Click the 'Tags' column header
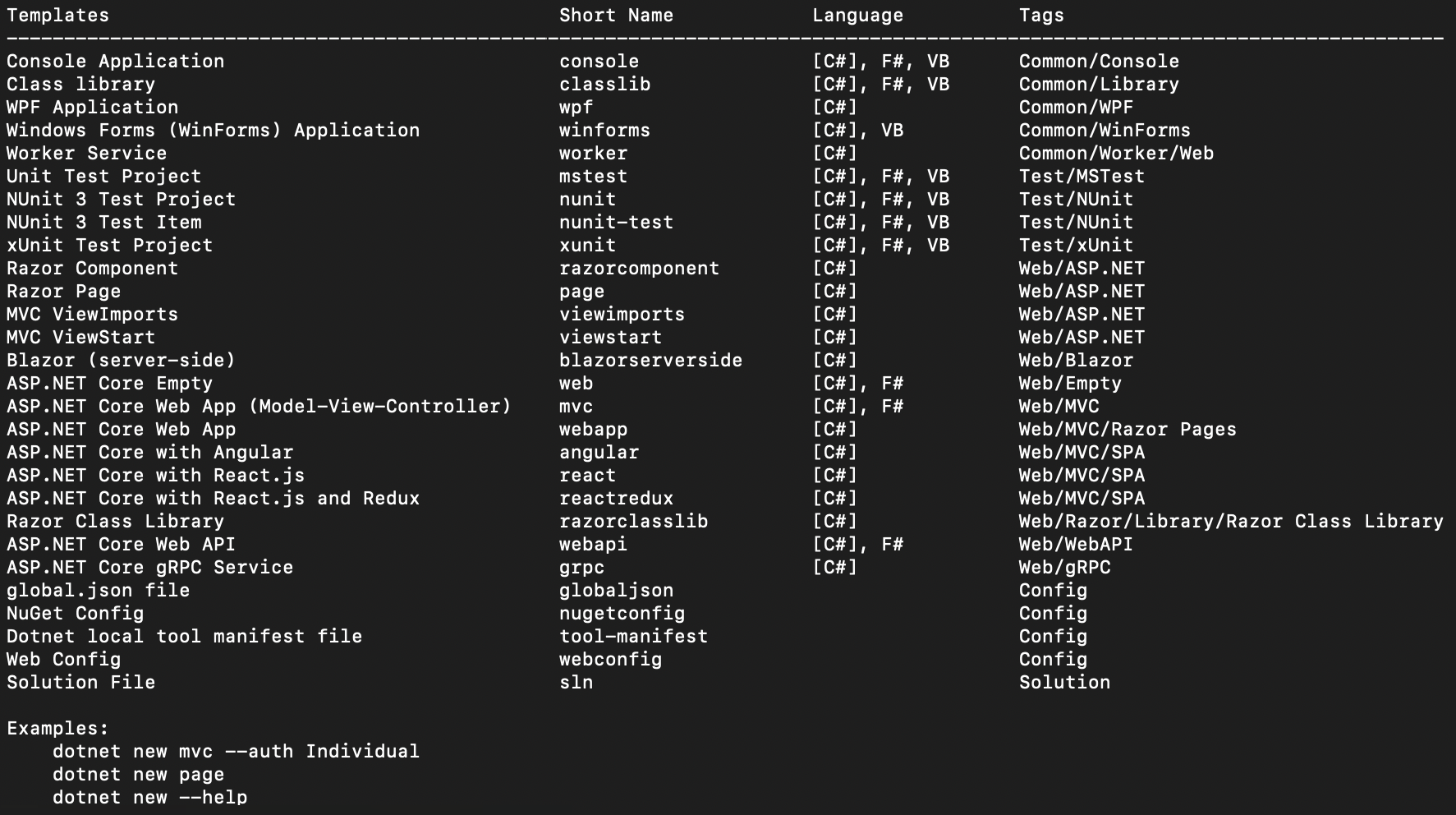 [x=1041, y=16]
